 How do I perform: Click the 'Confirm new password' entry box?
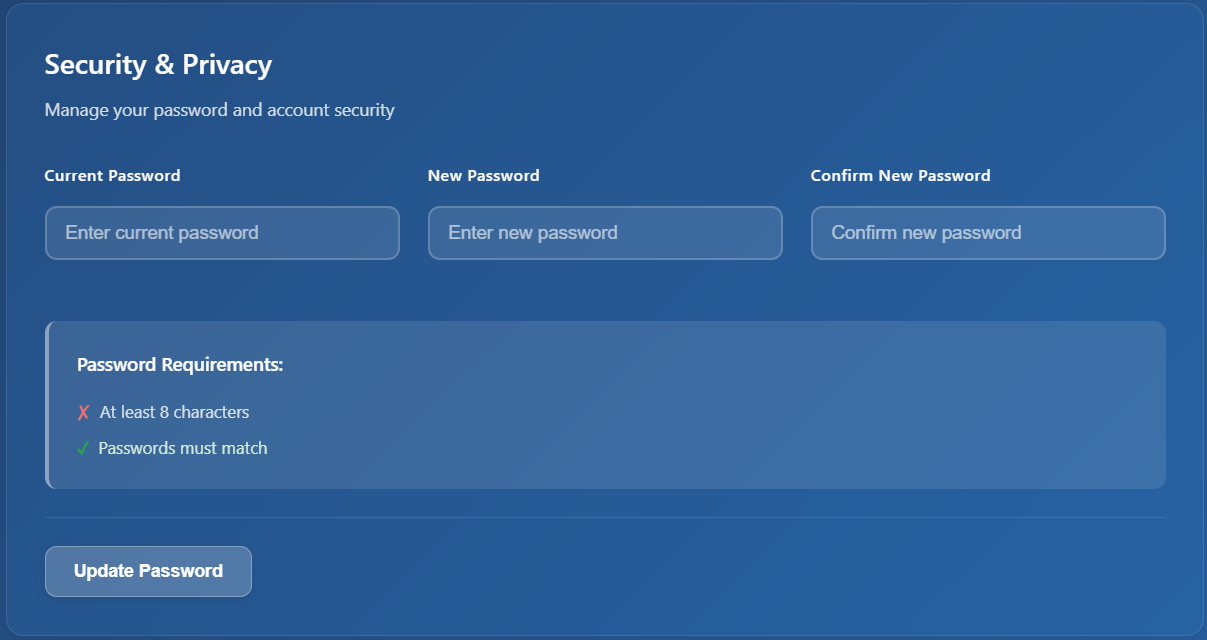987,232
